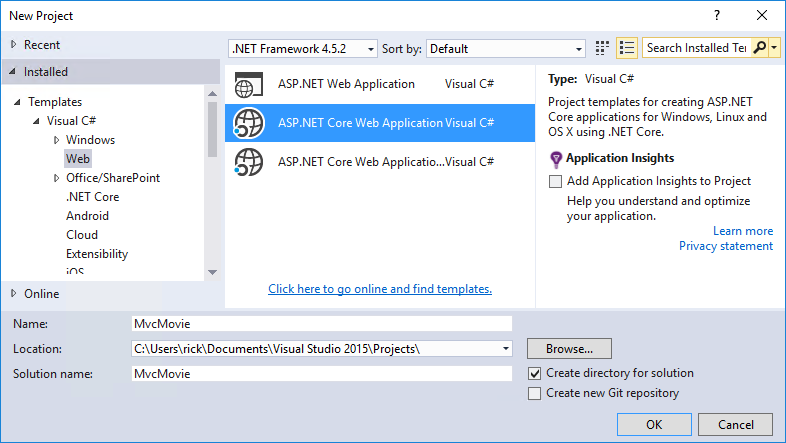This screenshot has height=443, width=786.
Task: Expand the Windows node under Visual C#
Action: click(x=56, y=140)
